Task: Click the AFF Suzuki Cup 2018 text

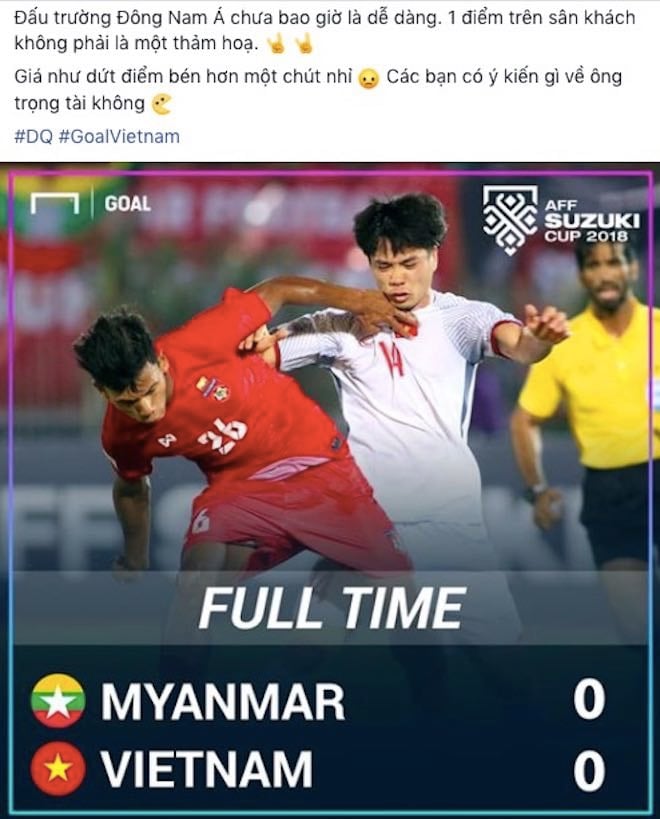Action: coord(592,221)
